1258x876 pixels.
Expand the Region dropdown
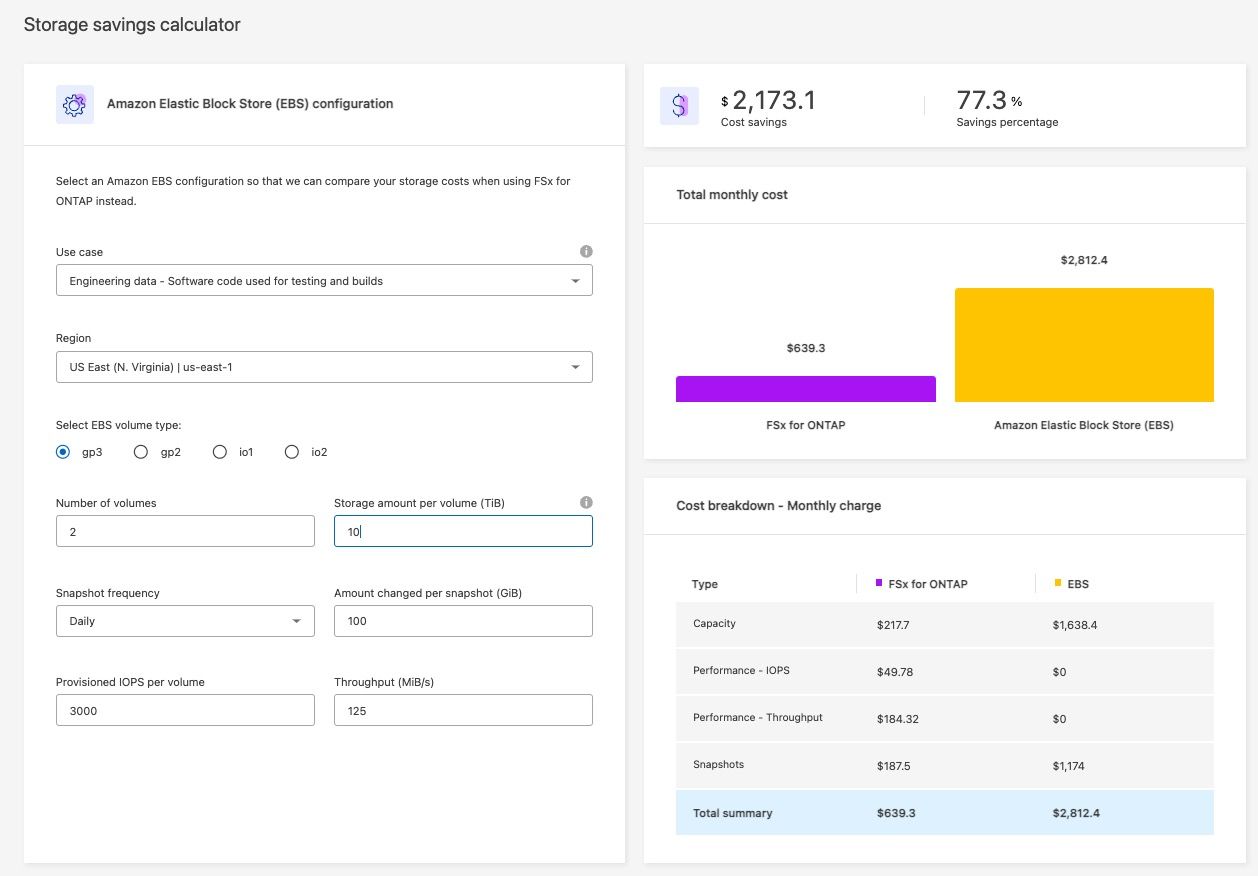coord(324,367)
